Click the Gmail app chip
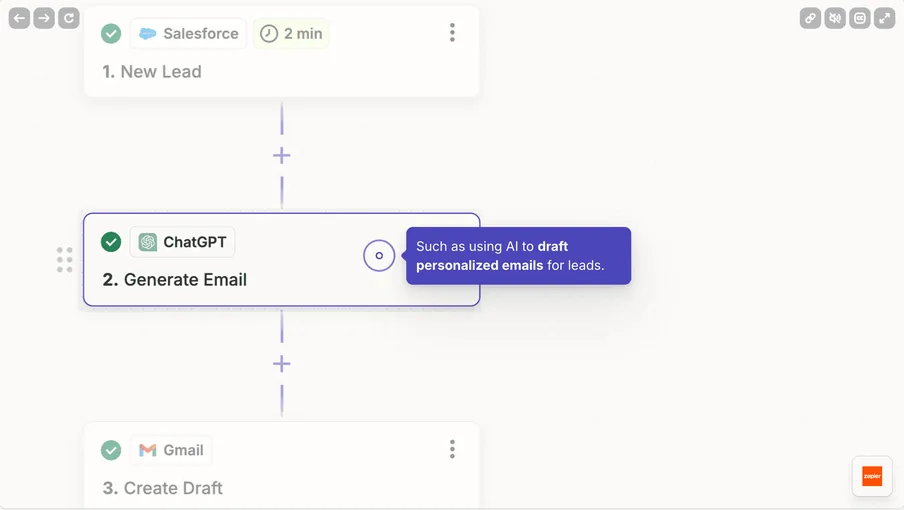This screenshot has height=510, width=904. pyautogui.click(x=171, y=450)
